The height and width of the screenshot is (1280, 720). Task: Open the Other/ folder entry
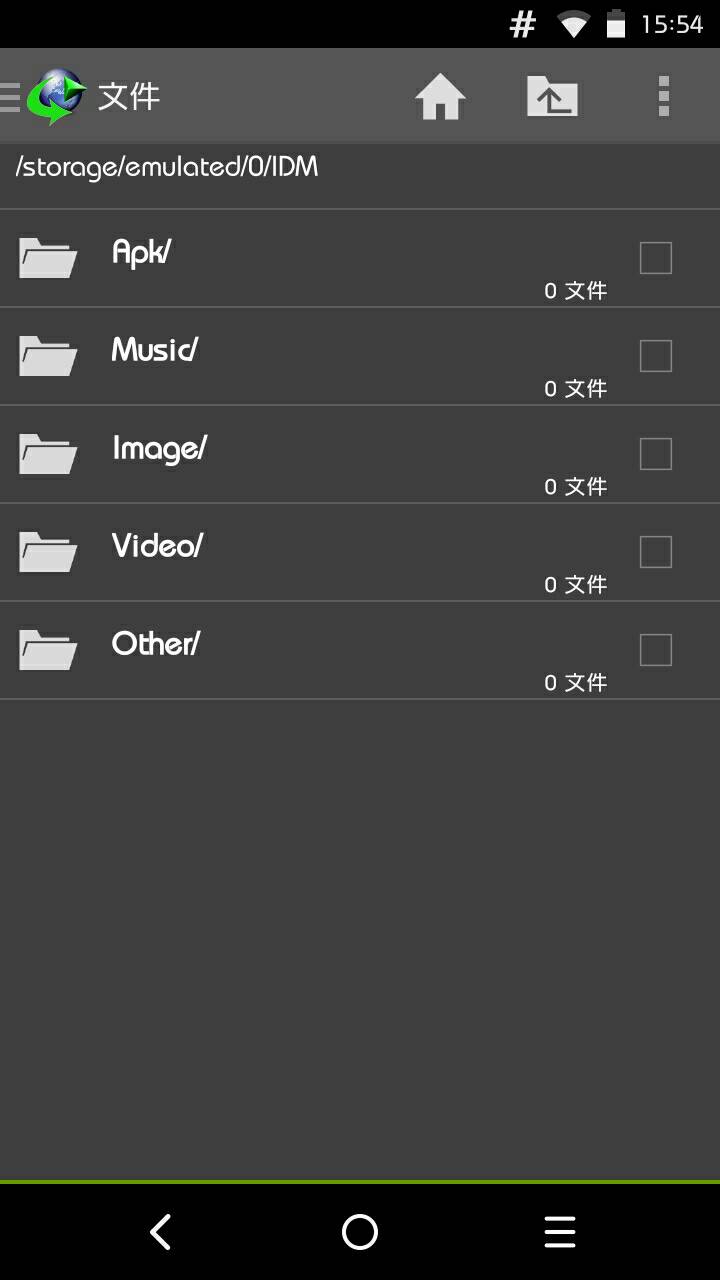(156, 644)
